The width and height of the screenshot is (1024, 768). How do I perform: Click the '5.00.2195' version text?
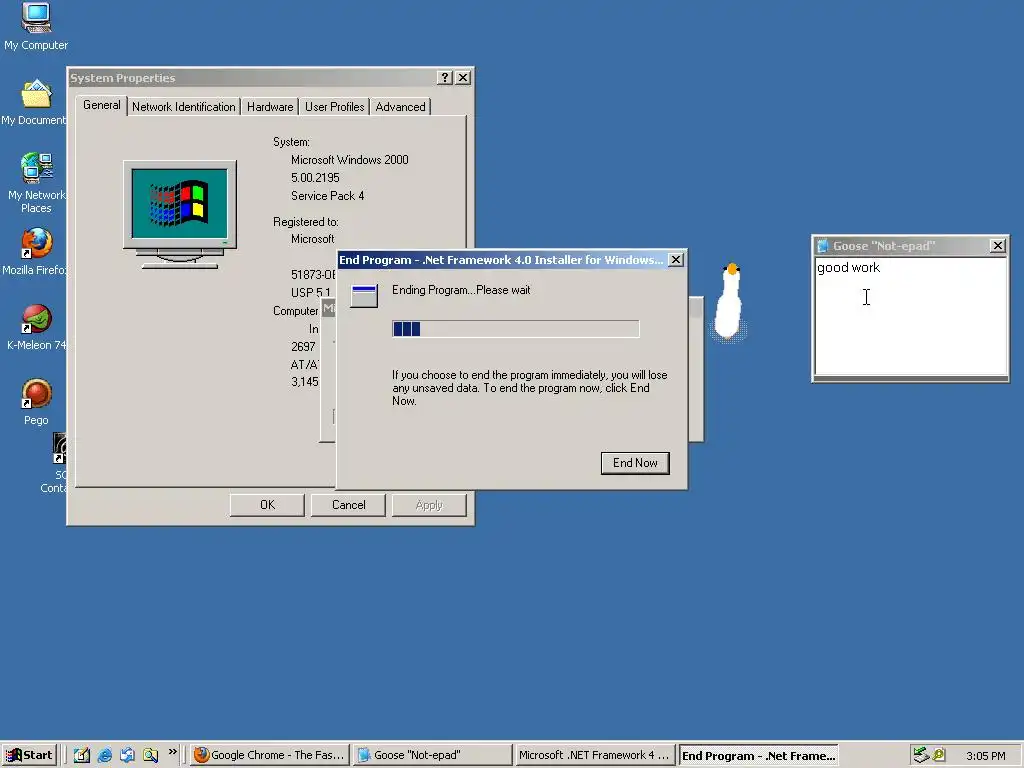pos(315,178)
